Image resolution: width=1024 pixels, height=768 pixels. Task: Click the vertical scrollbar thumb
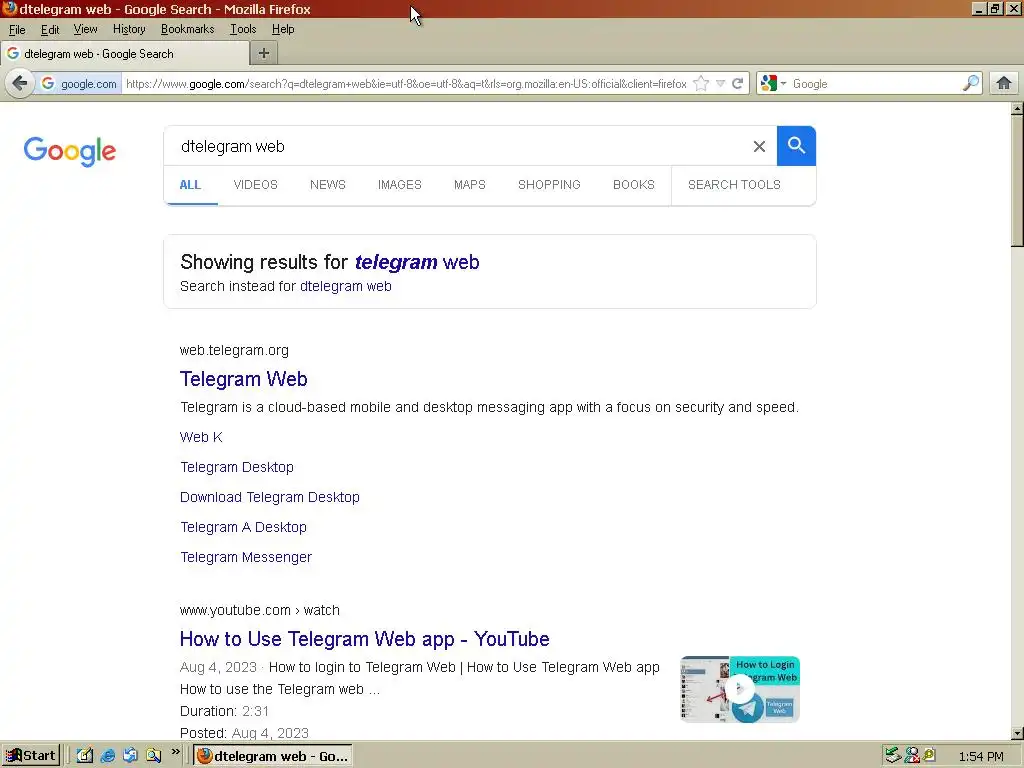click(1017, 181)
